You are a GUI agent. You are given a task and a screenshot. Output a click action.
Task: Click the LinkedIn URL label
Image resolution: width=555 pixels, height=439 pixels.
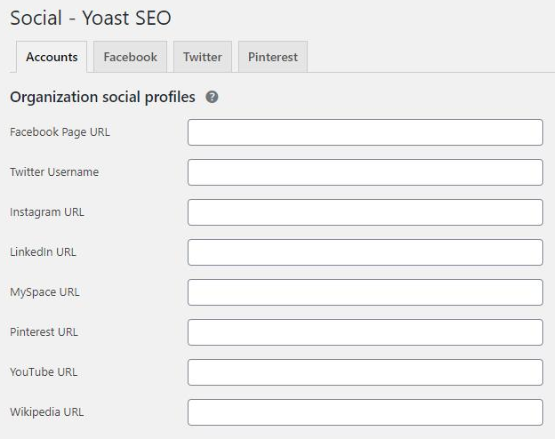point(43,252)
